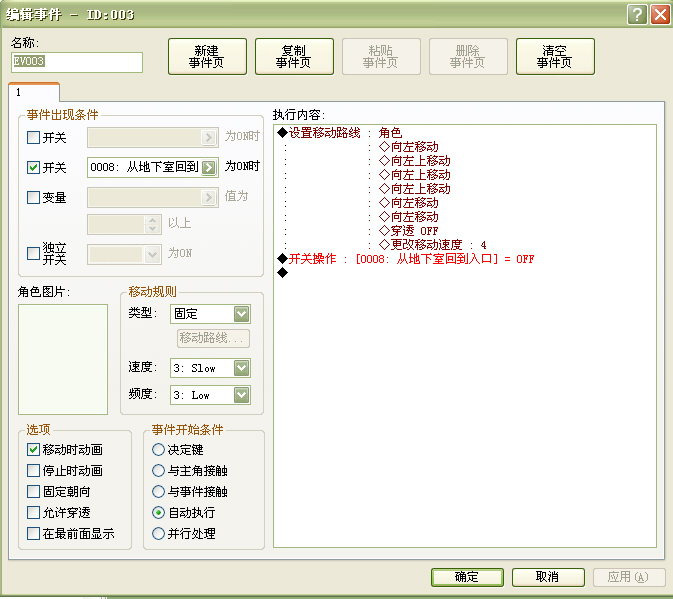The height and width of the screenshot is (599, 673).
Task: Open switch selector arrow for 0008
Action: [209, 167]
